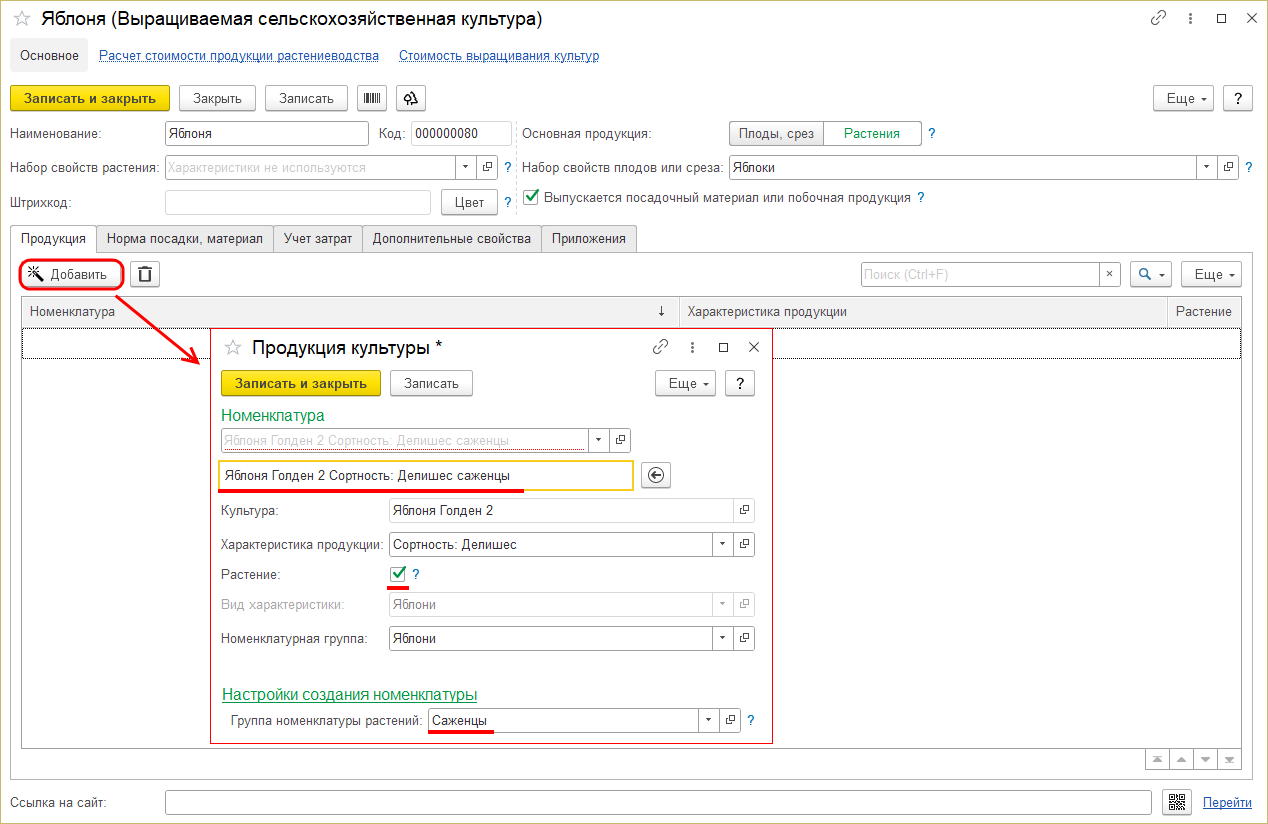Delete row using trash icon
The image size is (1268, 824).
tap(145, 274)
